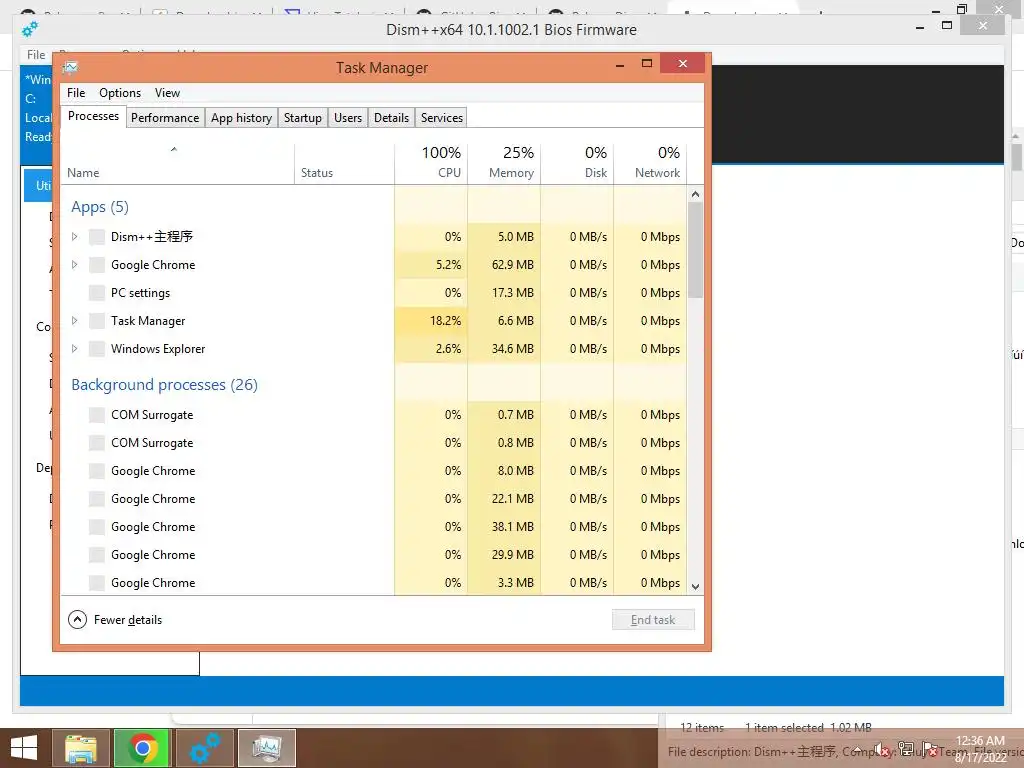Image resolution: width=1024 pixels, height=768 pixels.
Task: Select Google Chrome process using 8.0 MB
Action: coord(374,471)
